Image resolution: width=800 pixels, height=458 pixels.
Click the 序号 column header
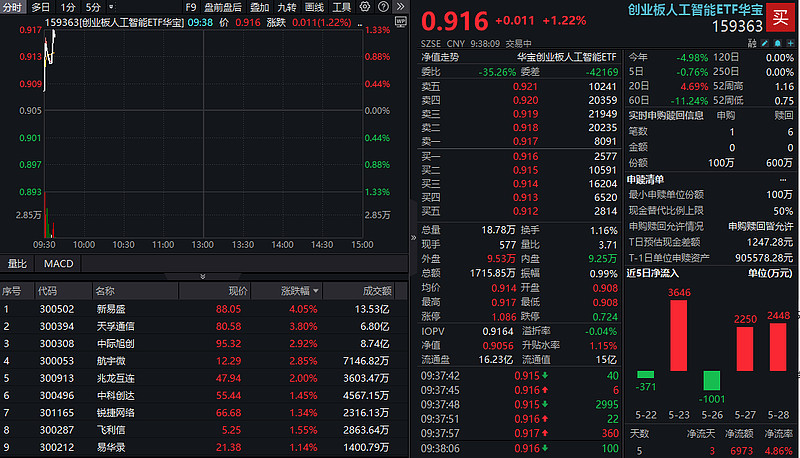(x=11, y=291)
